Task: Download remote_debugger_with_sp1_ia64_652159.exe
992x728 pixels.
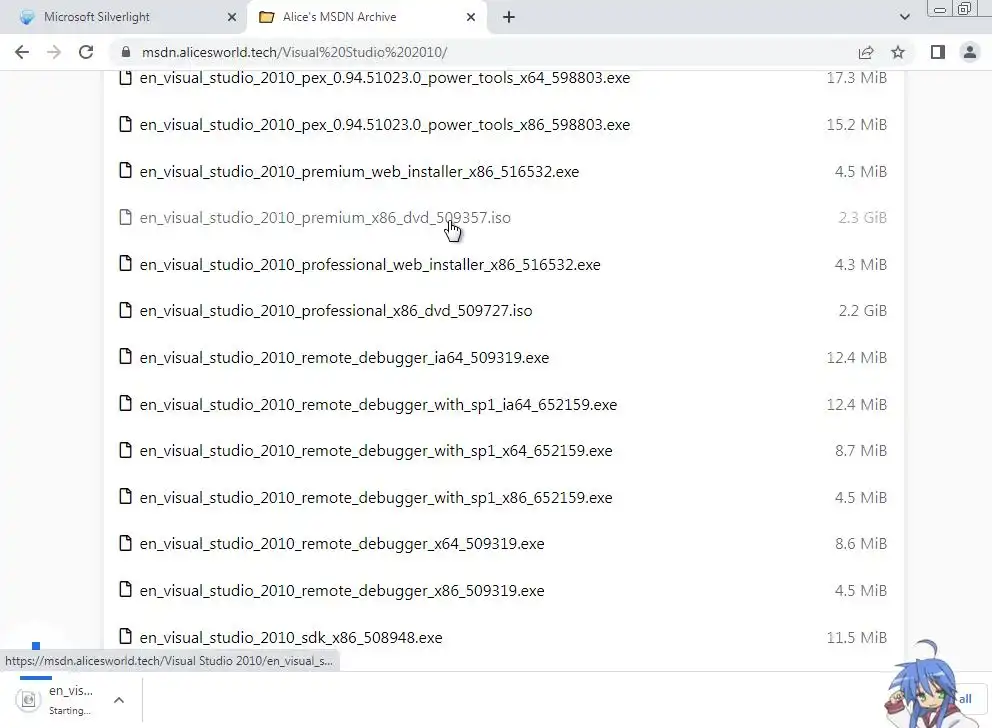Action: (x=378, y=404)
